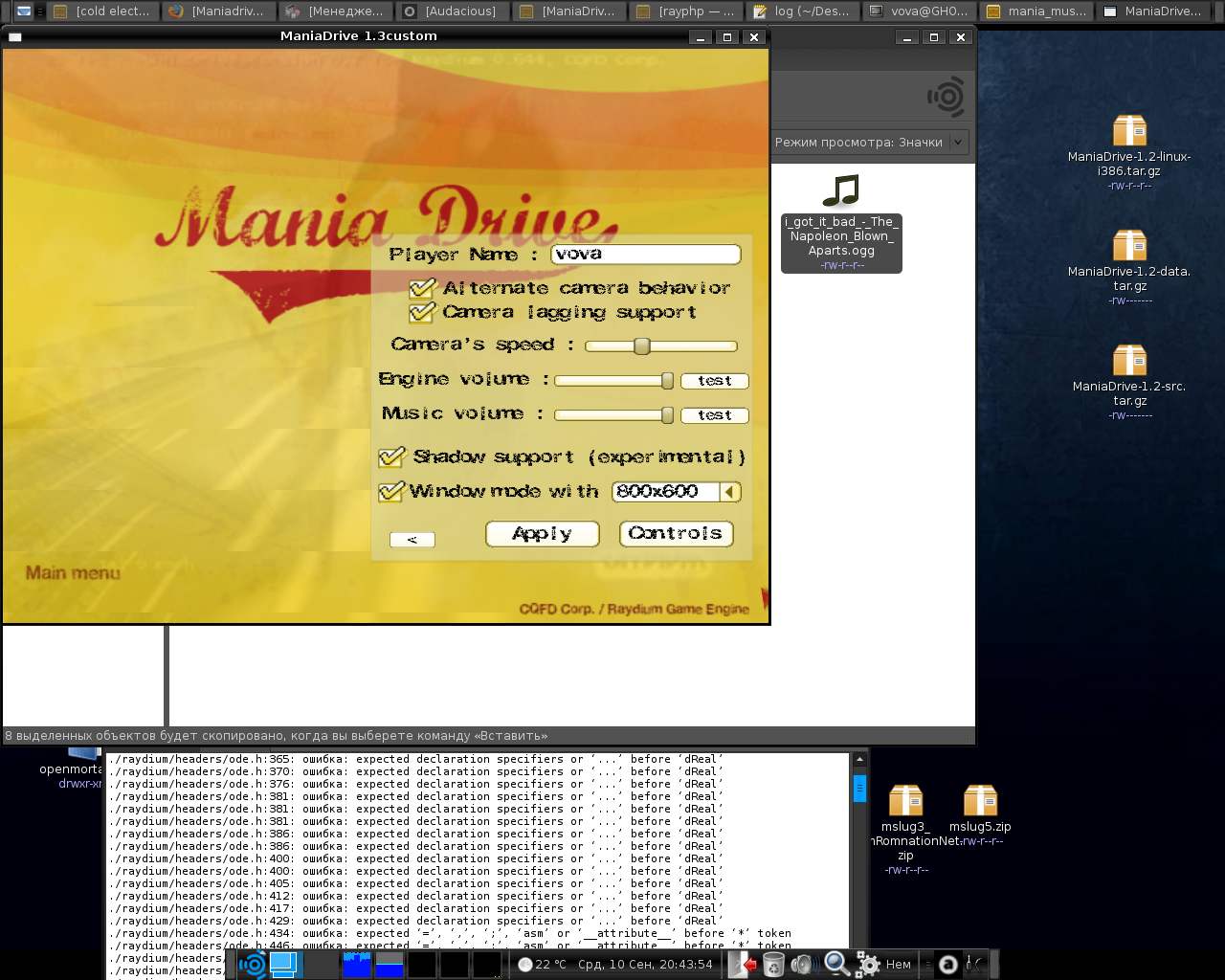Viewport: 1225px width, 980px height.
Task: Click the logout exit-door panel icon
Action: click(x=744, y=964)
